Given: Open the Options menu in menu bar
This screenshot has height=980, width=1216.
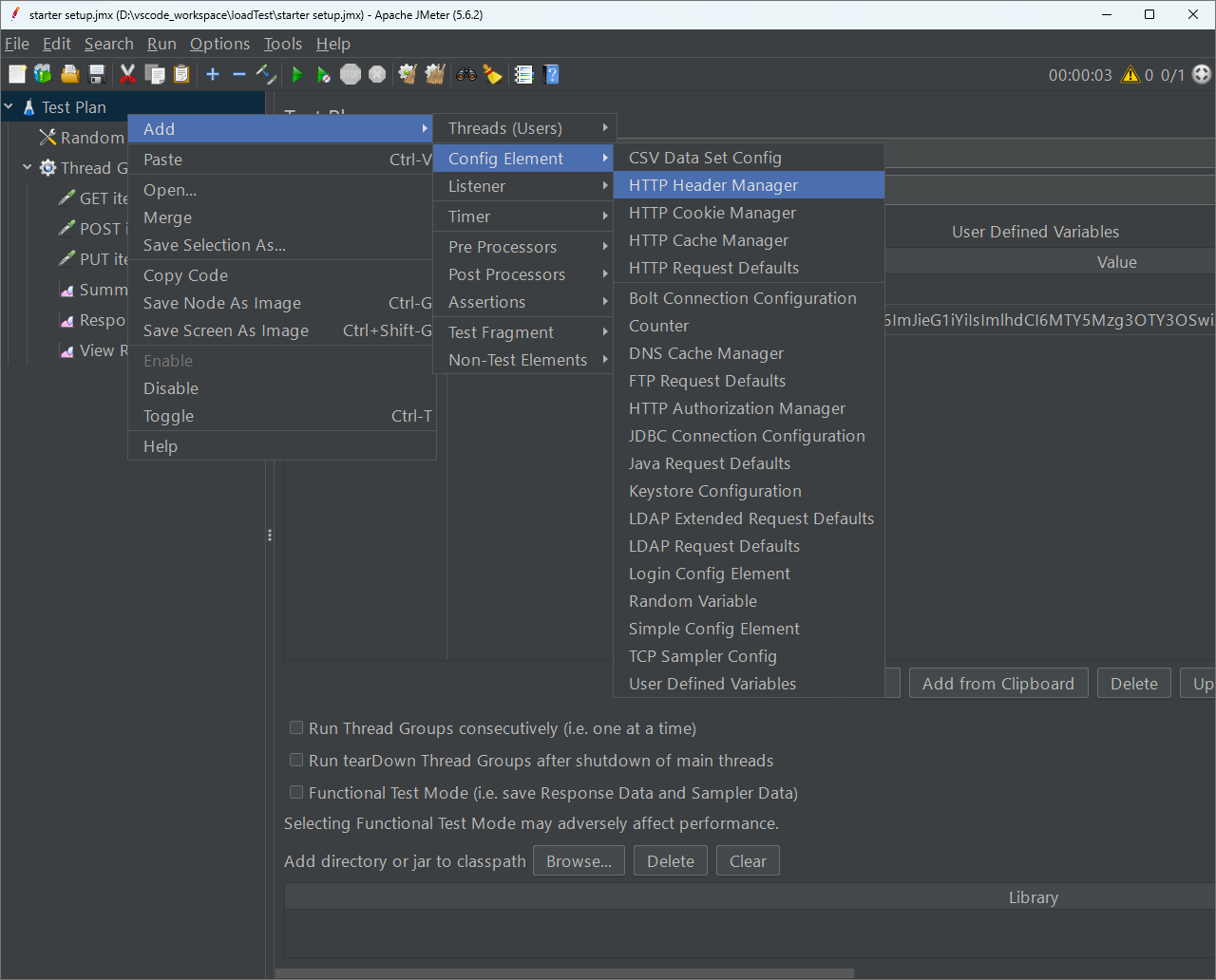Looking at the screenshot, I should (x=219, y=44).
